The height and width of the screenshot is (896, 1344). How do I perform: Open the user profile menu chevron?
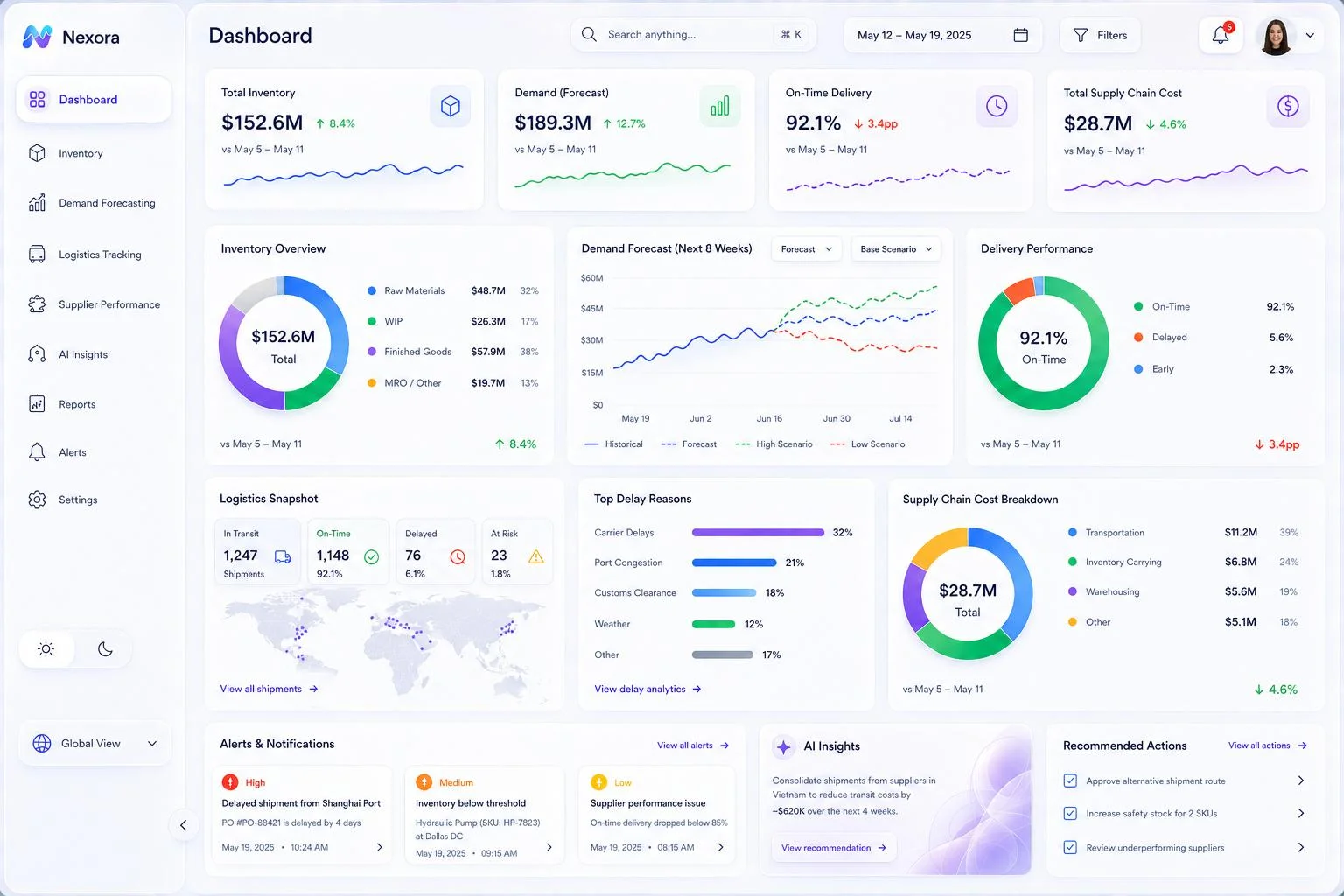(1310, 36)
